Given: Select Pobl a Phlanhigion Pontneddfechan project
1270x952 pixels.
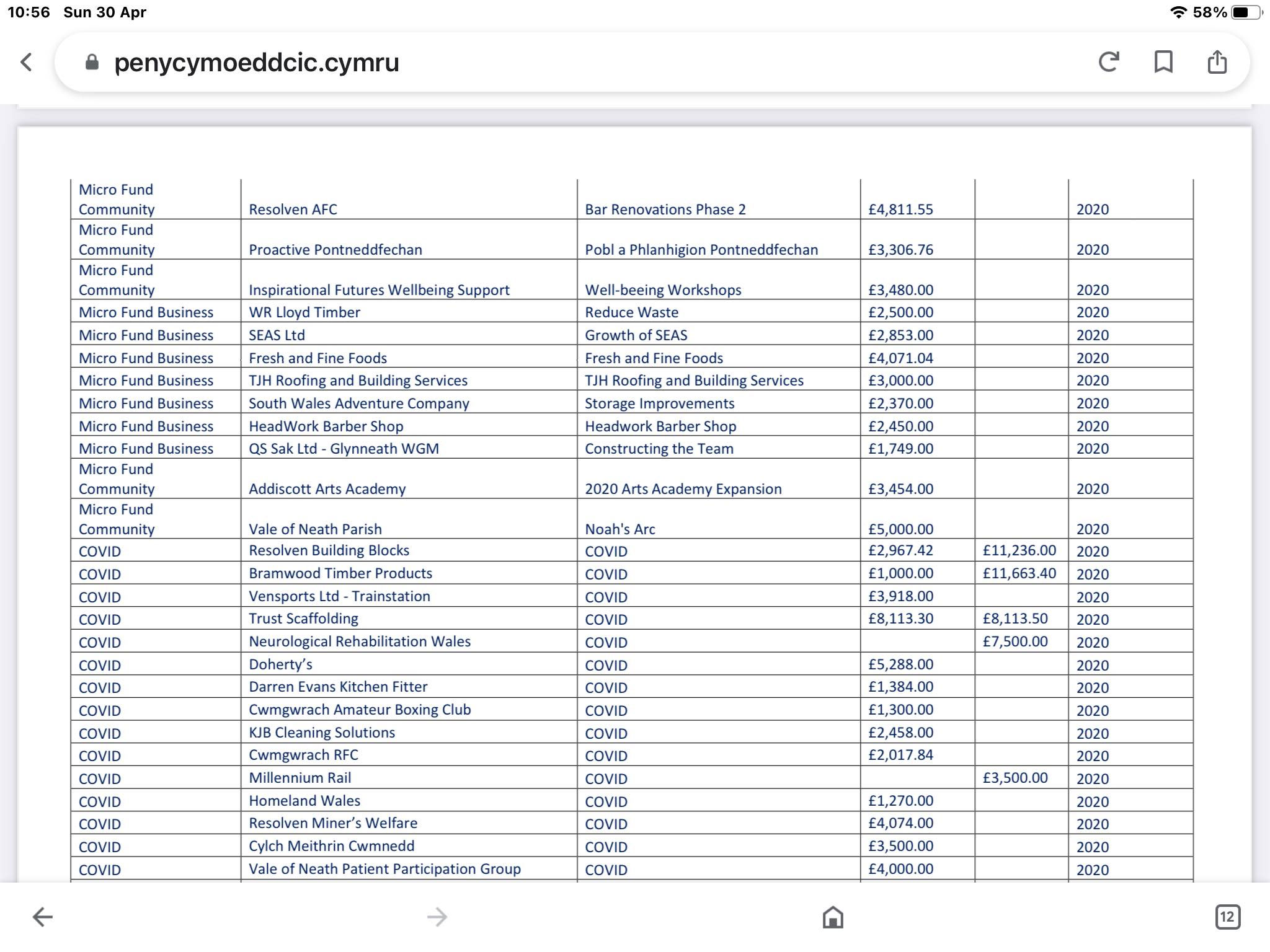Looking at the screenshot, I should (x=701, y=250).
